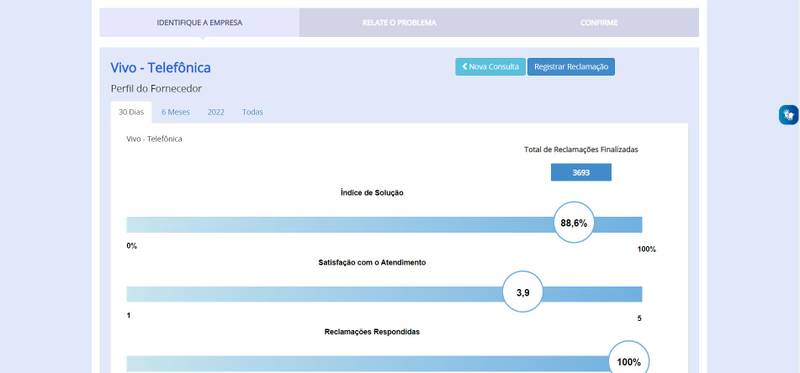This screenshot has width=800, height=373.
Task: Click the 3,9 satisfaction rating marker
Action: tap(523, 292)
